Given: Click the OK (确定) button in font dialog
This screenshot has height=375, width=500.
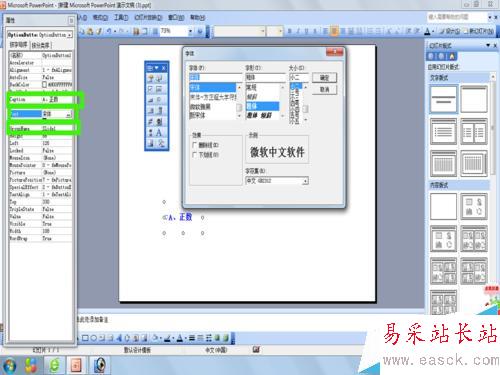Looking at the screenshot, I should (x=324, y=78).
